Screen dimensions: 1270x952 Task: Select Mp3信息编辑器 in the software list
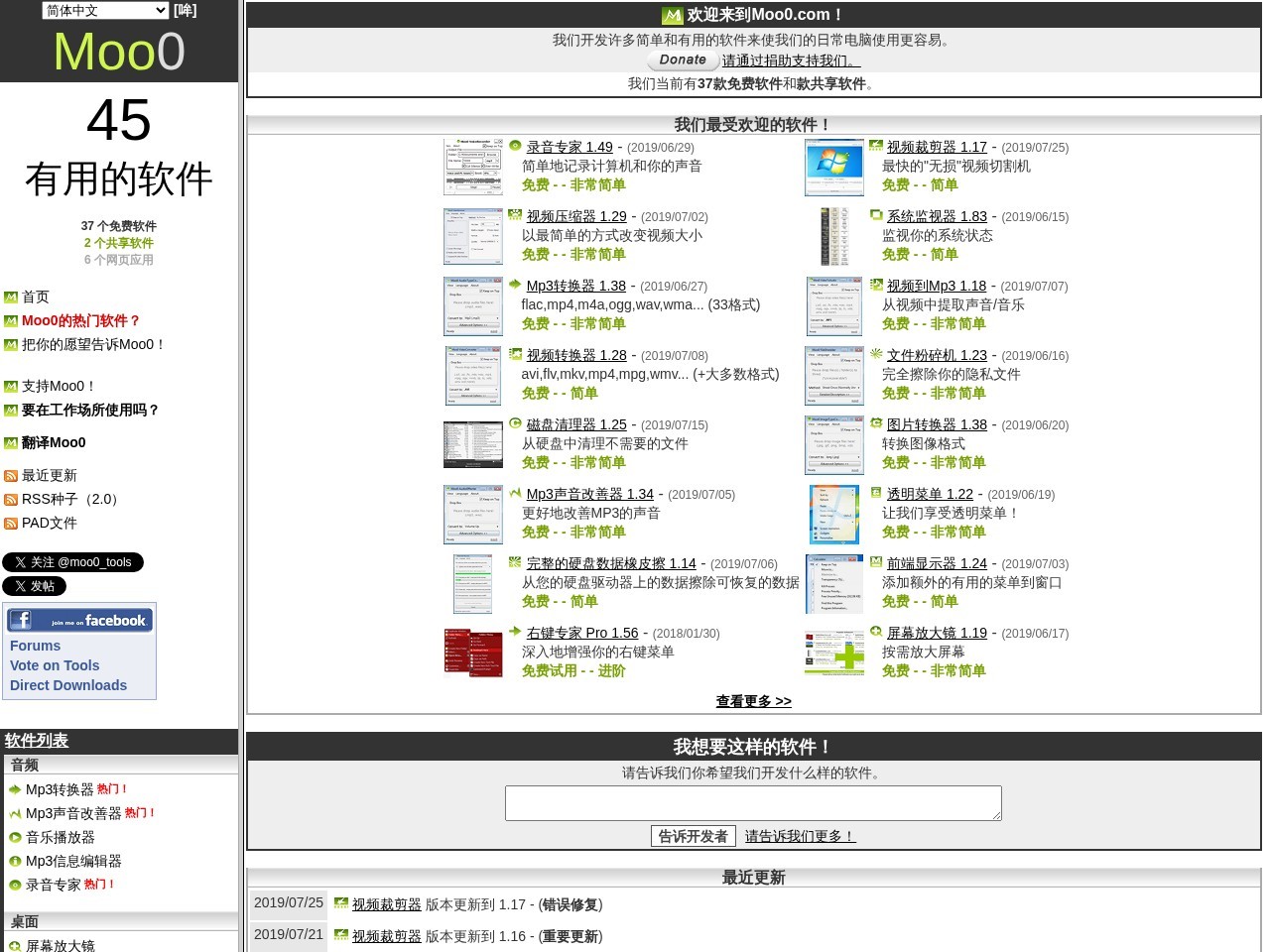pyautogui.click(x=73, y=861)
